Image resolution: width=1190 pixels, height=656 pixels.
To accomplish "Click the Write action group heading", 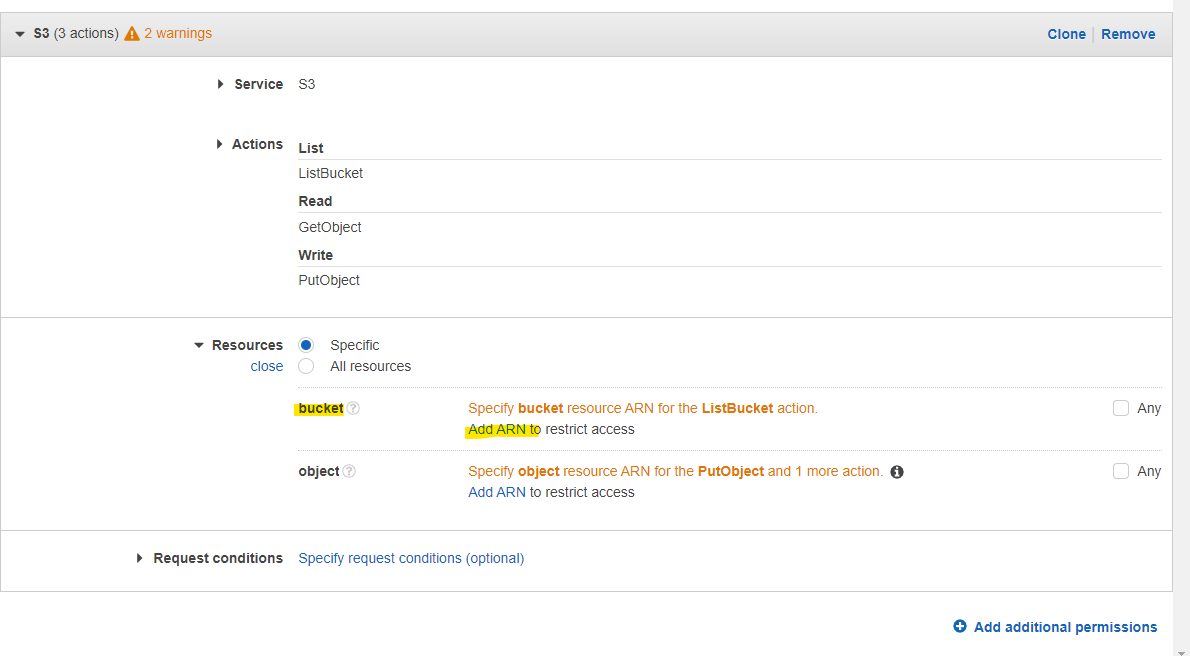I will (x=316, y=255).
